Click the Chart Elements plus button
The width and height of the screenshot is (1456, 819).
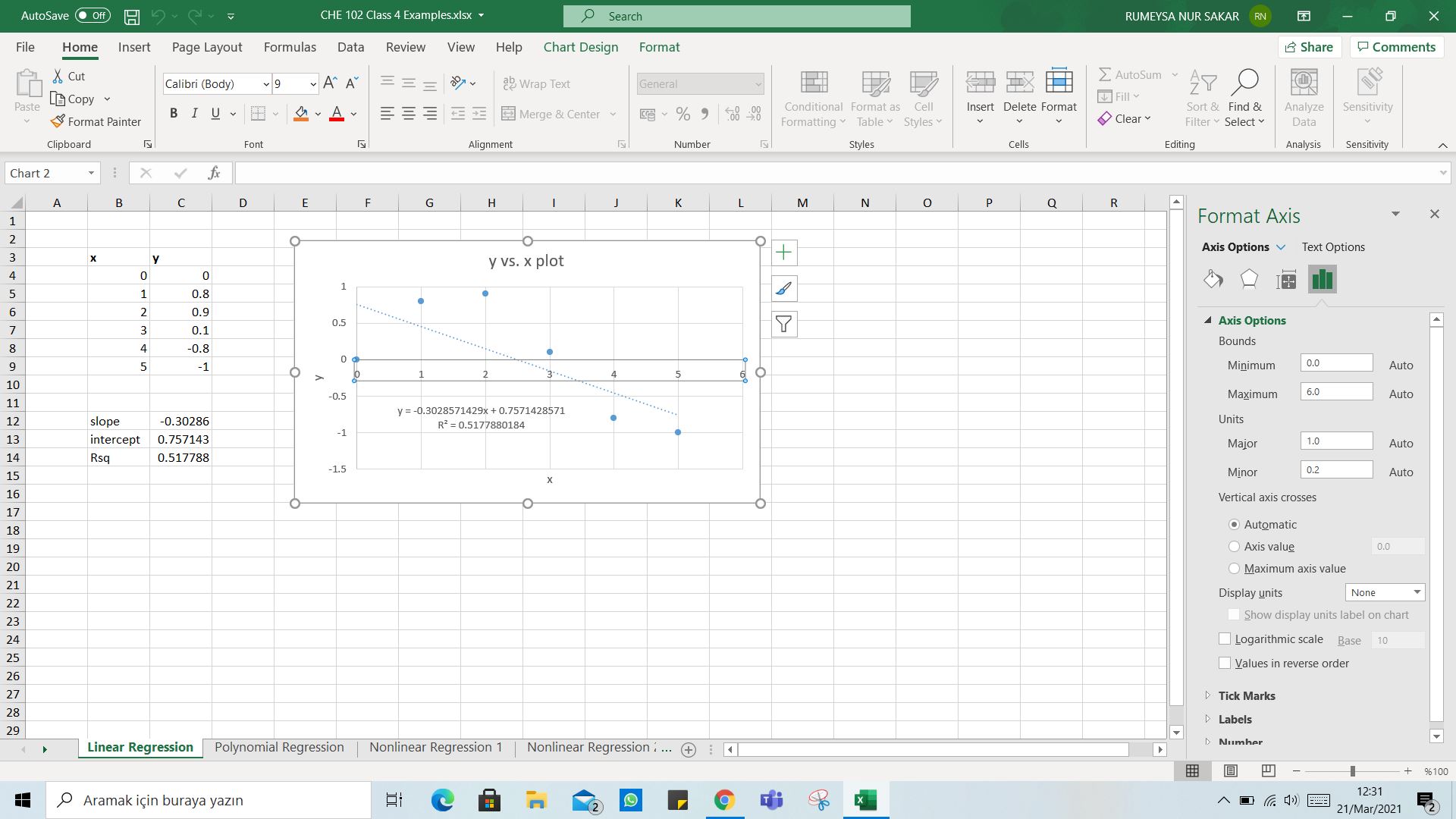pyautogui.click(x=784, y=253)
